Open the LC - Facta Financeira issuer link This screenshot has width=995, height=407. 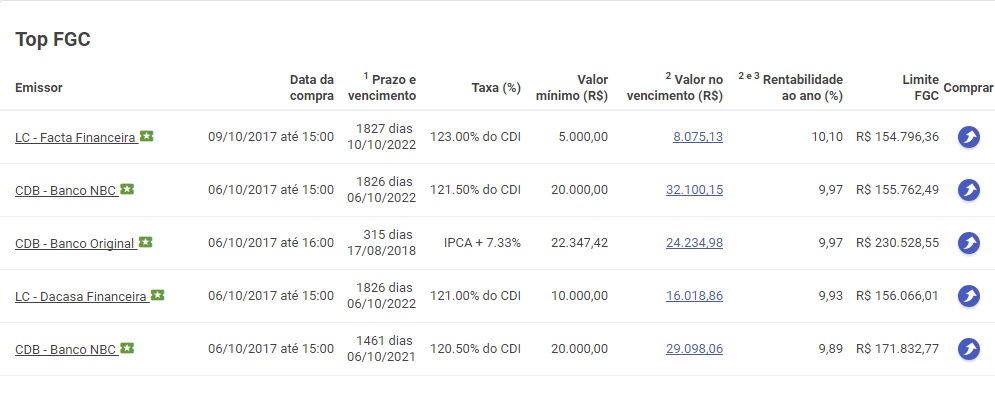tap(75, 137)
